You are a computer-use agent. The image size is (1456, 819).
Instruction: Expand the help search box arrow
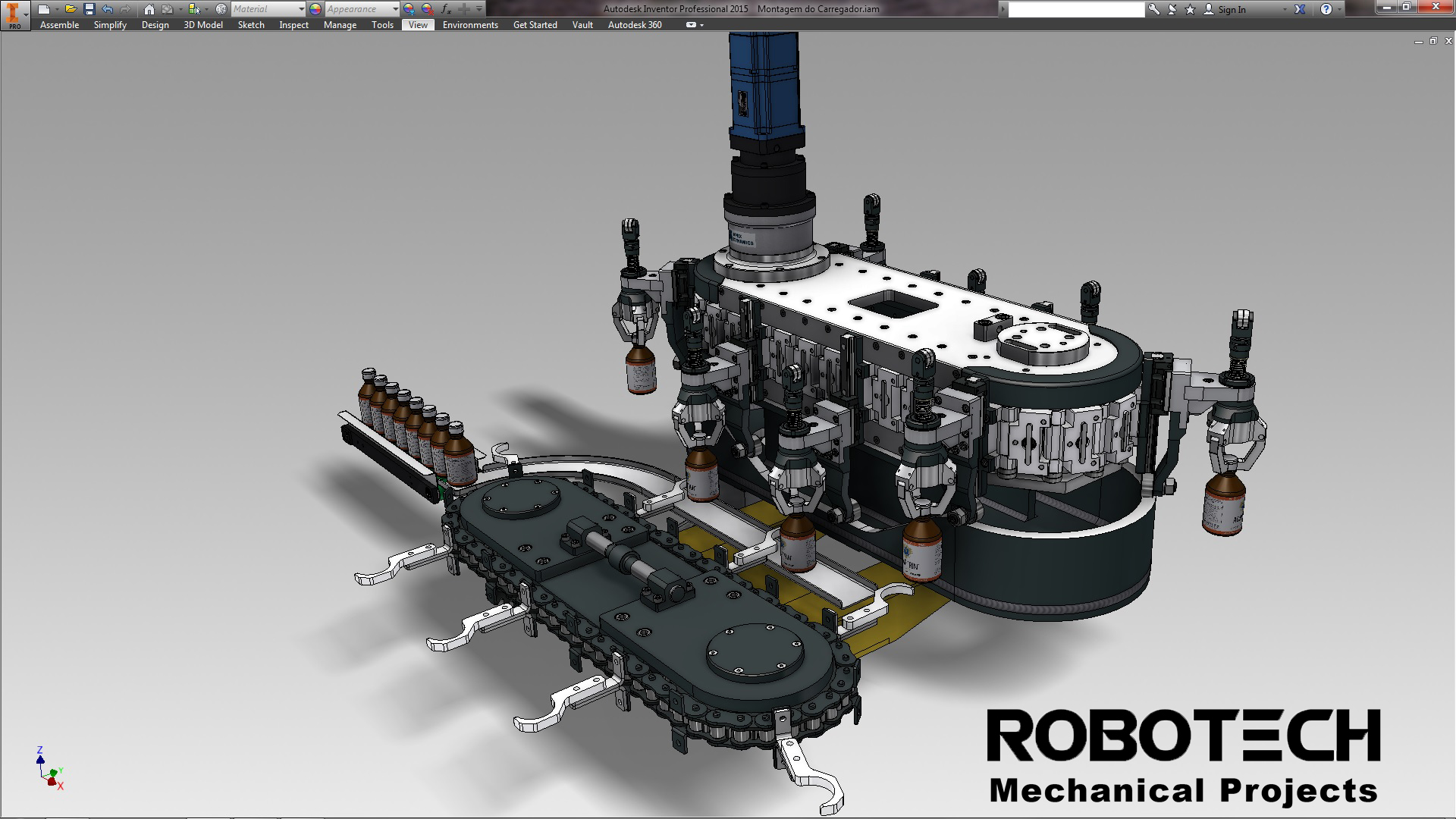click(x=1004, y=9)
